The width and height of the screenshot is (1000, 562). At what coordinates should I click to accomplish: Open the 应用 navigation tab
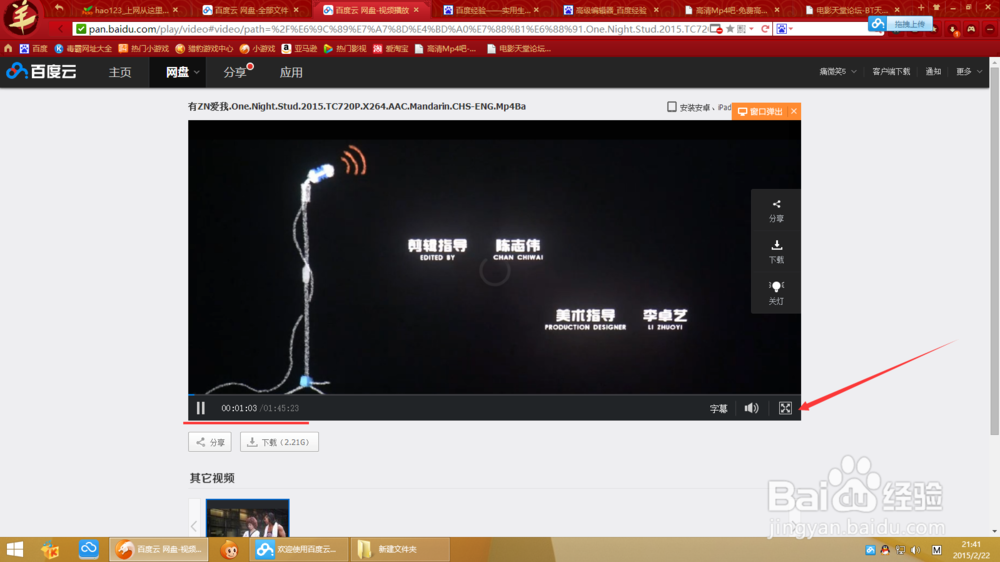point(291,72)
